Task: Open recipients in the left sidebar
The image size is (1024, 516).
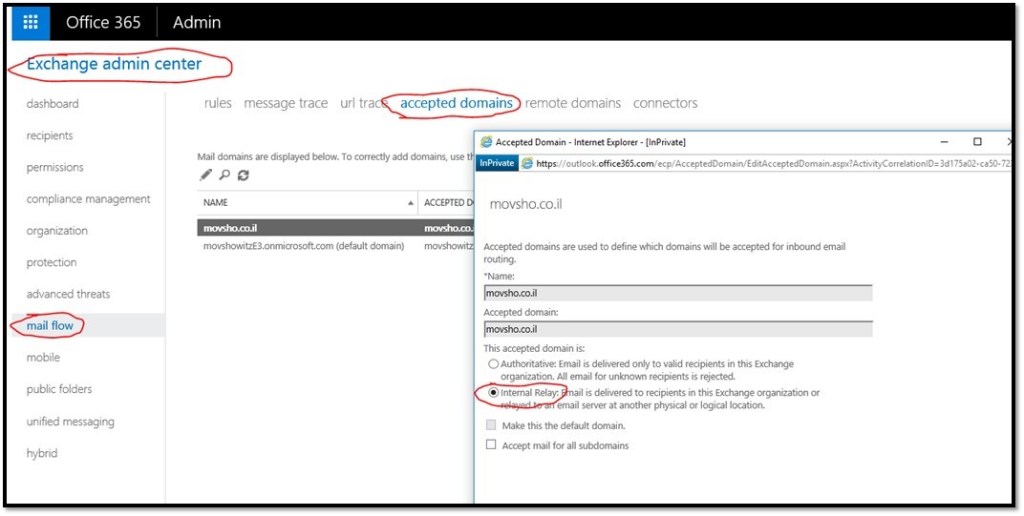Action: click(x=50, y=136)
